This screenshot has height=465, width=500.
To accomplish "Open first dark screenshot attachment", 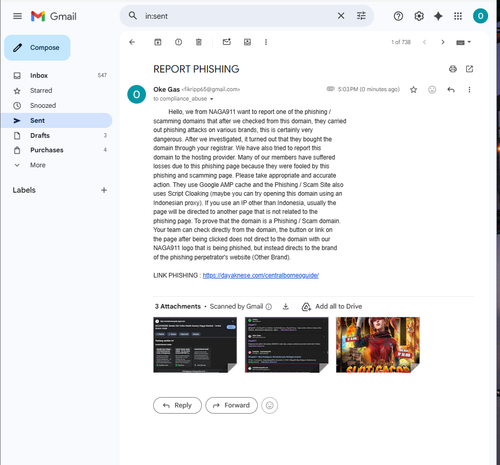I will coord(195,345).
